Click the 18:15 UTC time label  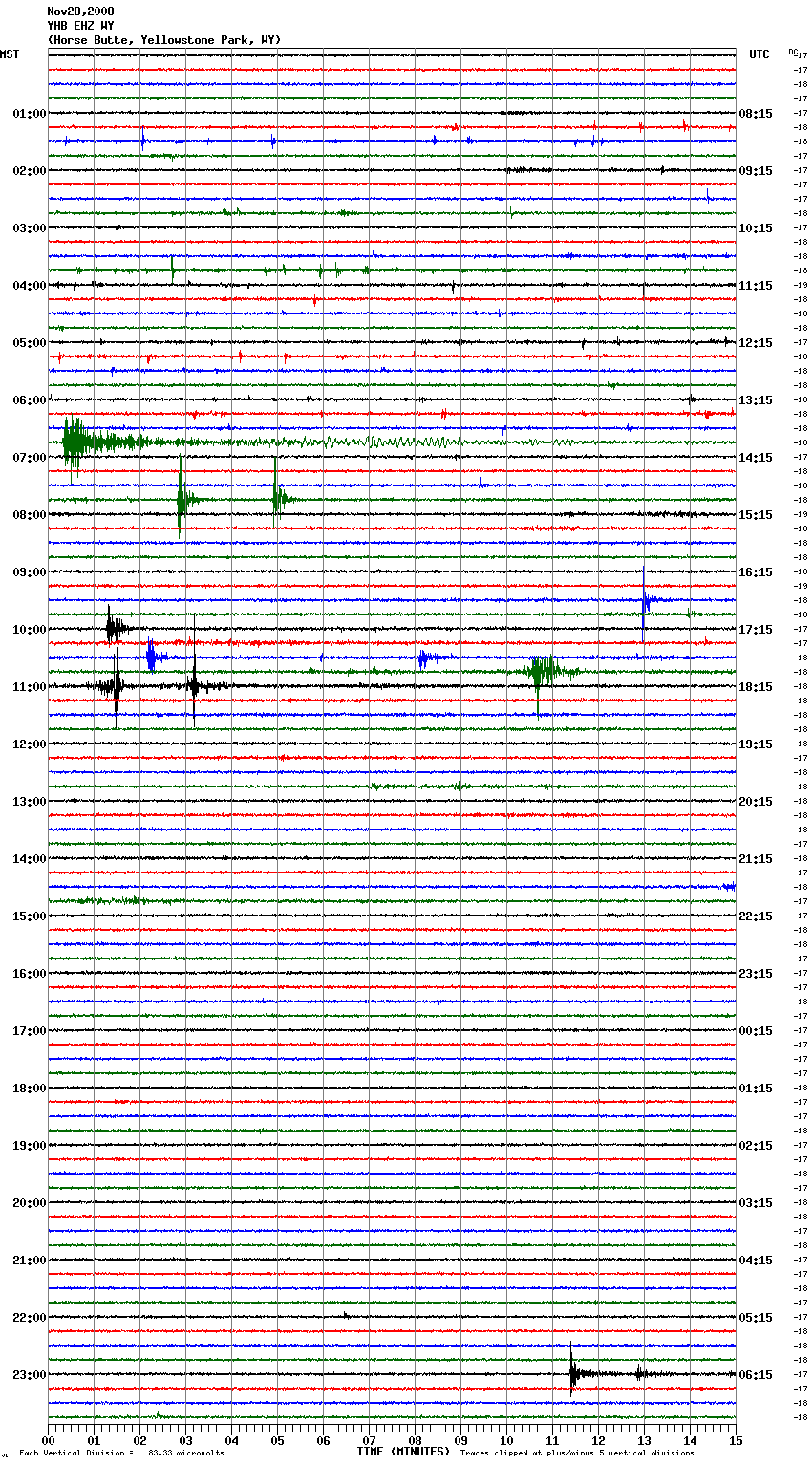[x=756, y=687]
